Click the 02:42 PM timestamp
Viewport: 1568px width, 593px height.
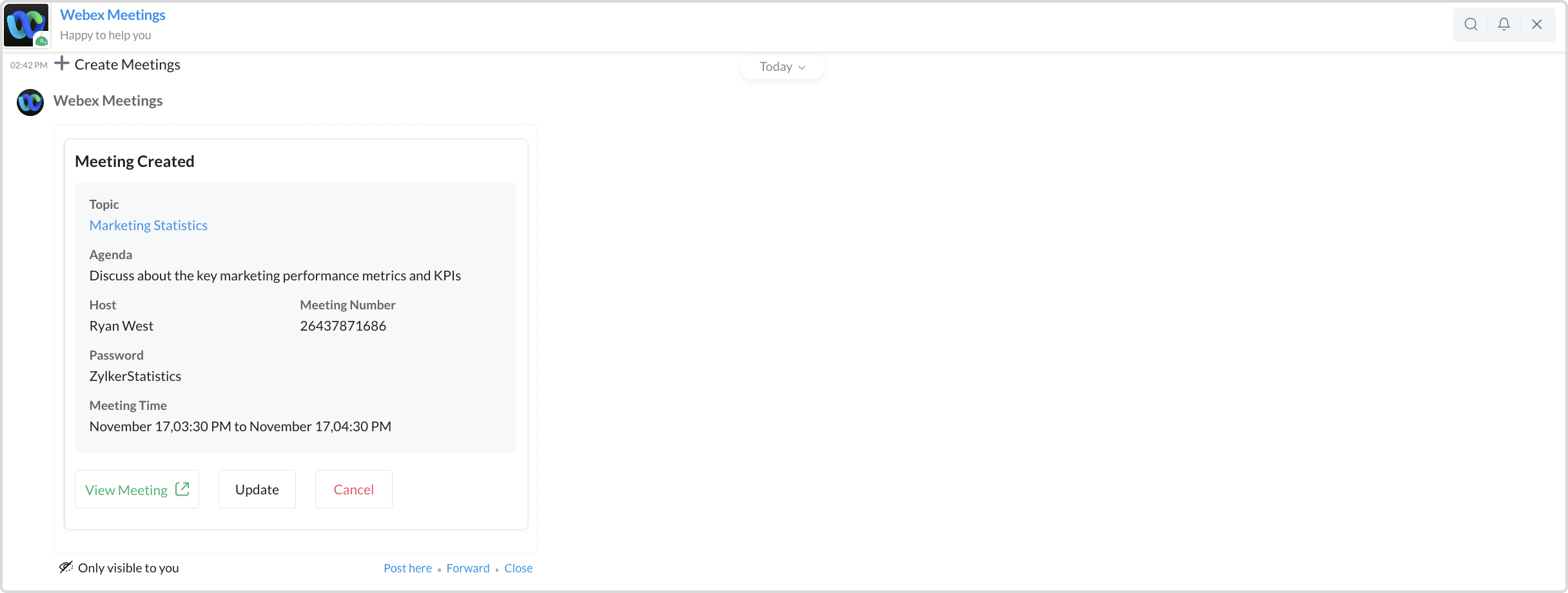(x=29, y=65)
